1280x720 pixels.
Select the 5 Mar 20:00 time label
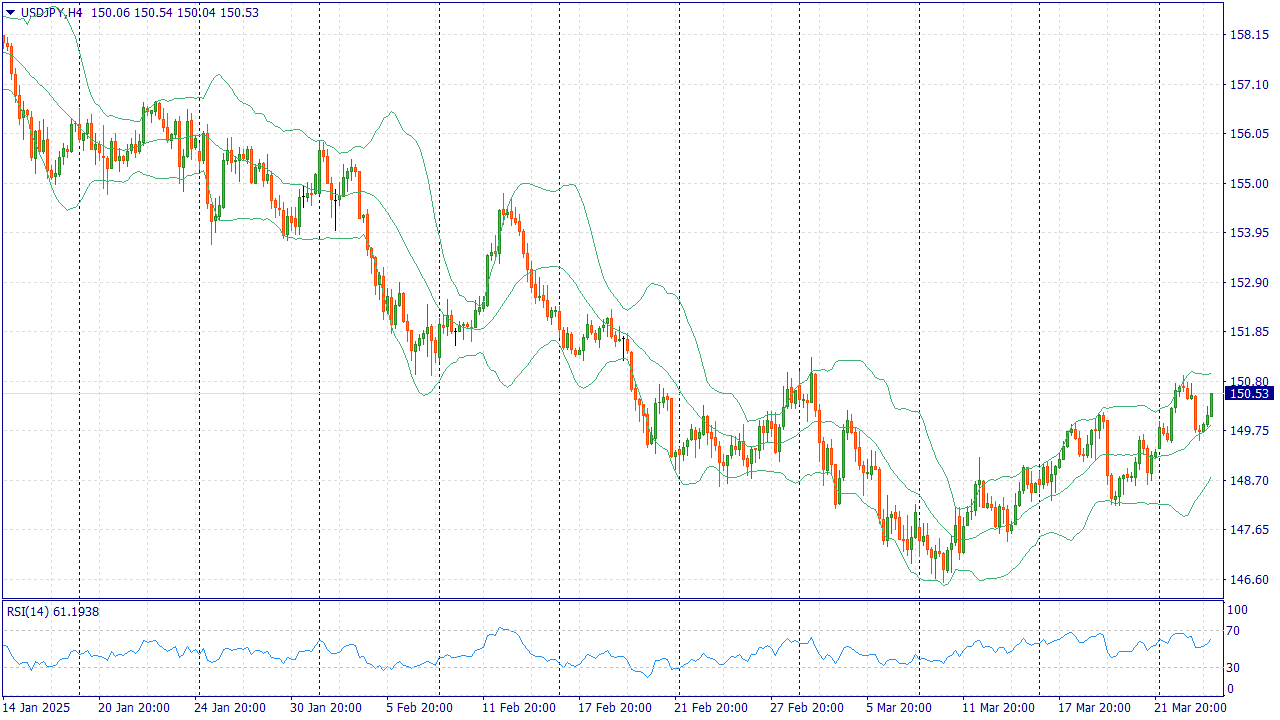point(901,708)
